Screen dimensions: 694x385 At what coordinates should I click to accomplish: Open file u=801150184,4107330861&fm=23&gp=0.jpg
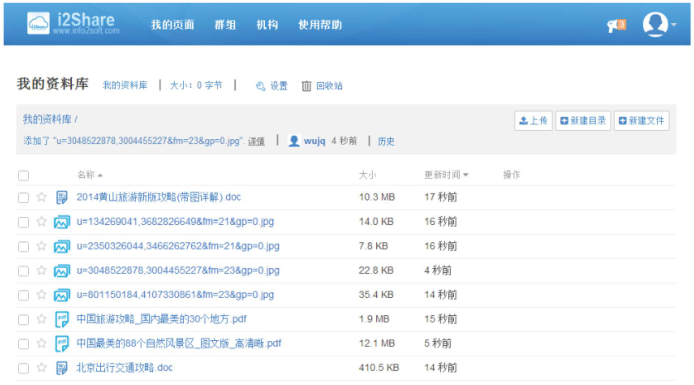(175, 294)
